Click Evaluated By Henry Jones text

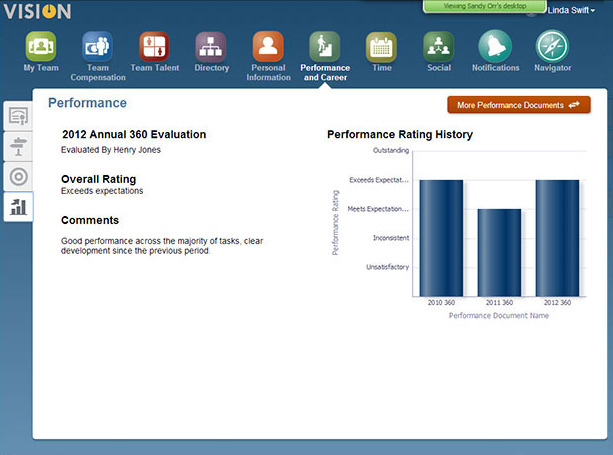[x=111, y=150]
